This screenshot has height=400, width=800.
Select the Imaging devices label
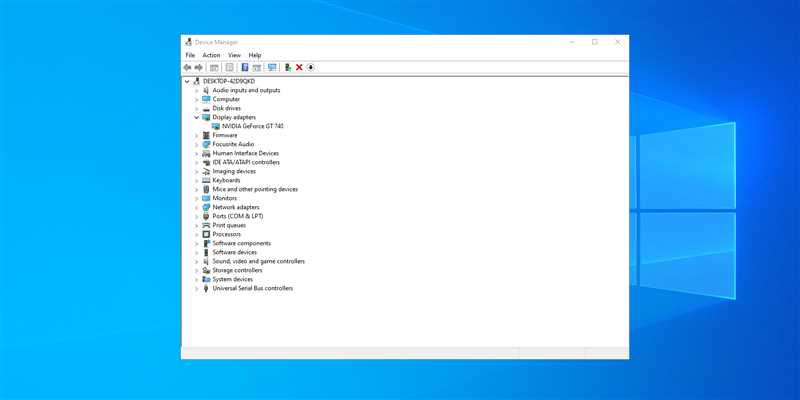click(234, 171)
